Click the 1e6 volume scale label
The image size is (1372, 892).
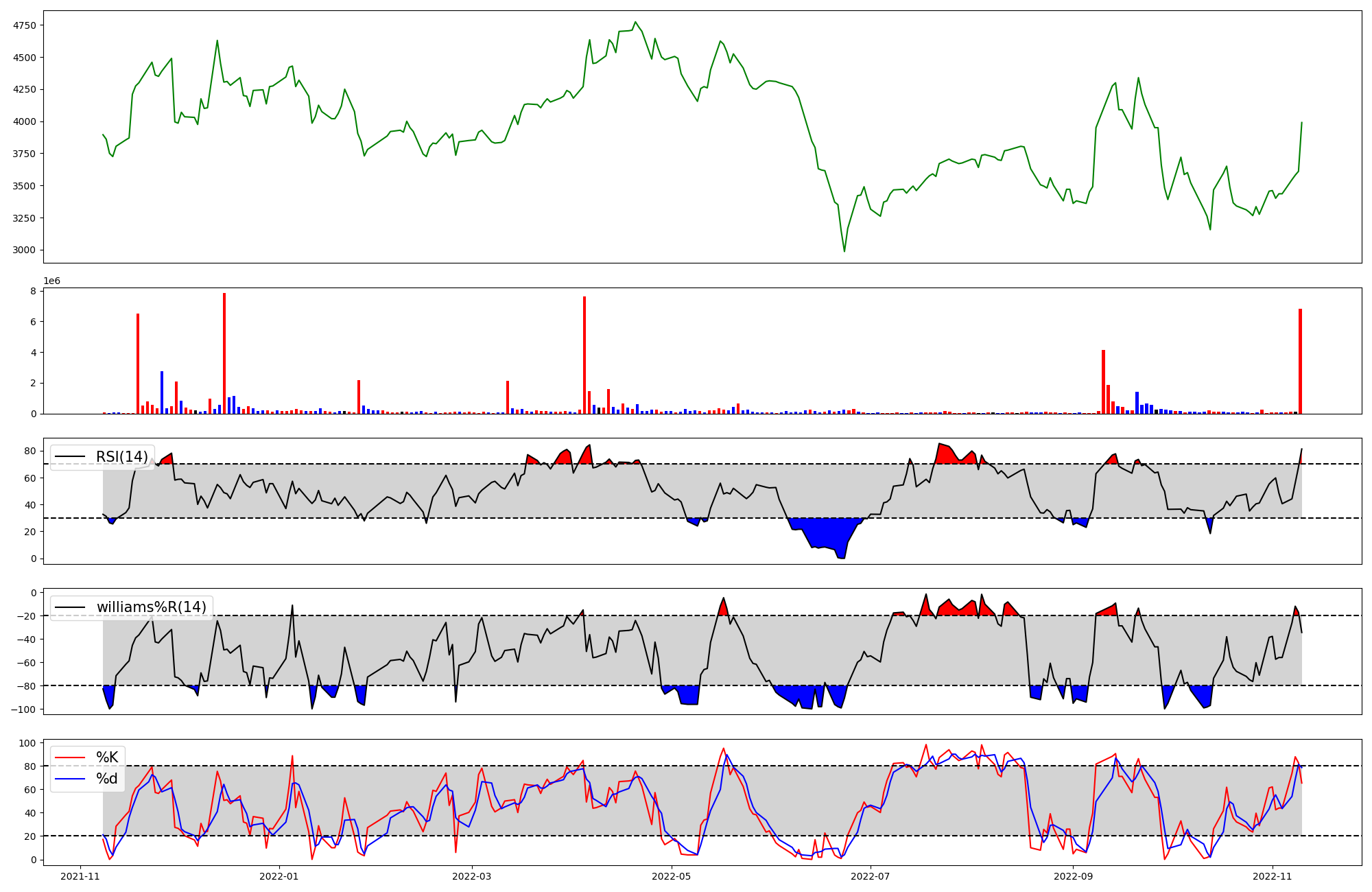(52, 281)
